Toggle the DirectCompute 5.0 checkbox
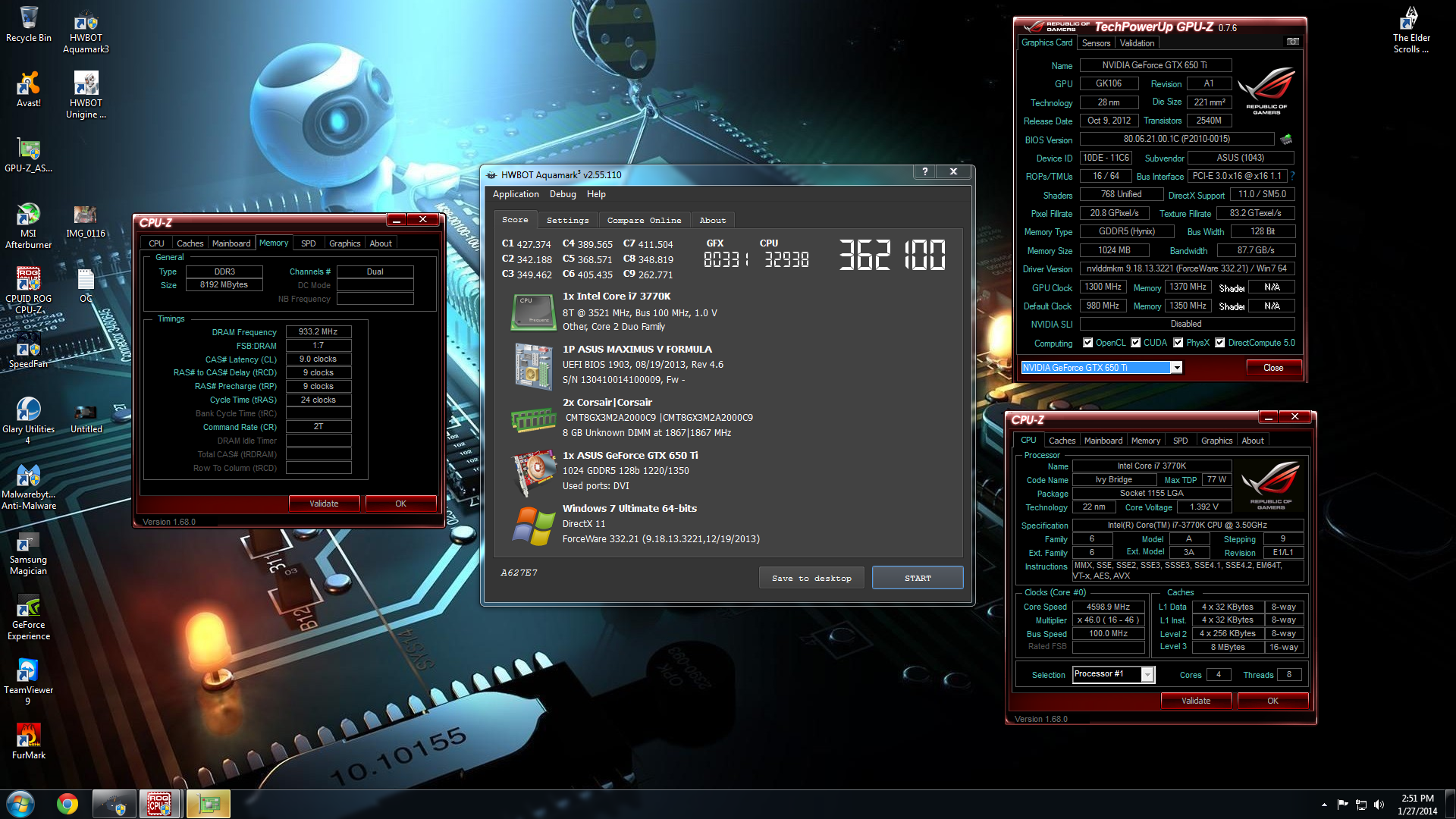1456x819 pixels. [x=1220, y=343]
